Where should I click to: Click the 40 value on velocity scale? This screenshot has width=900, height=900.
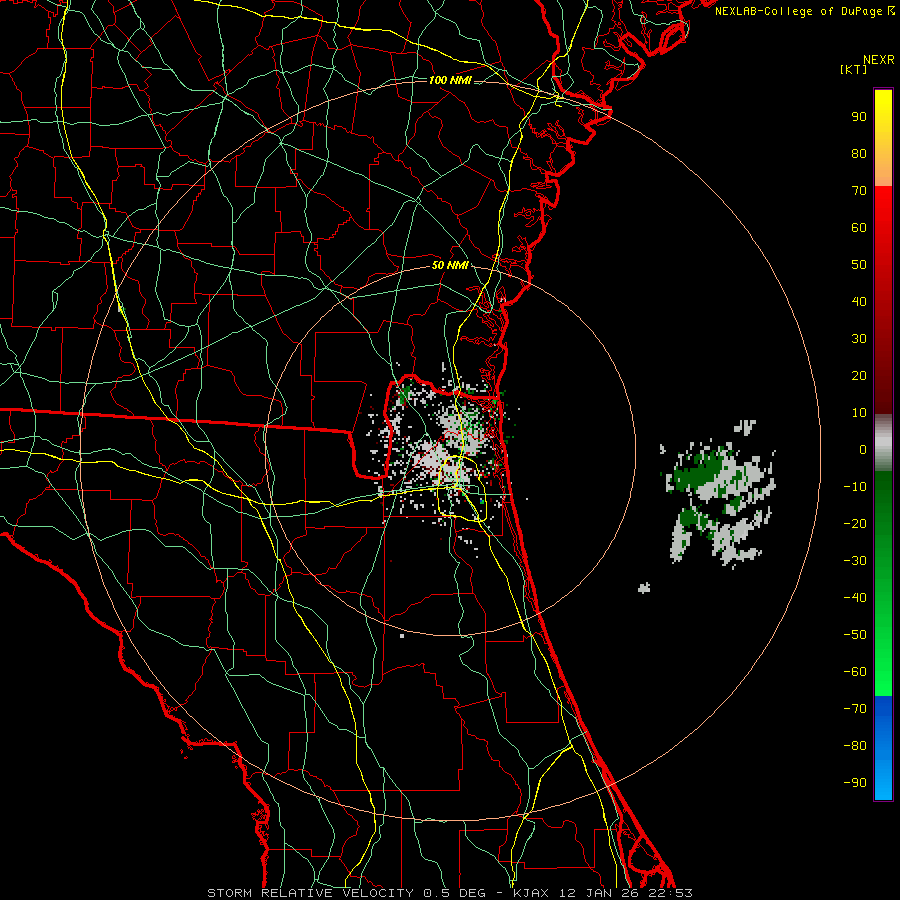click(x=859, y=302)
